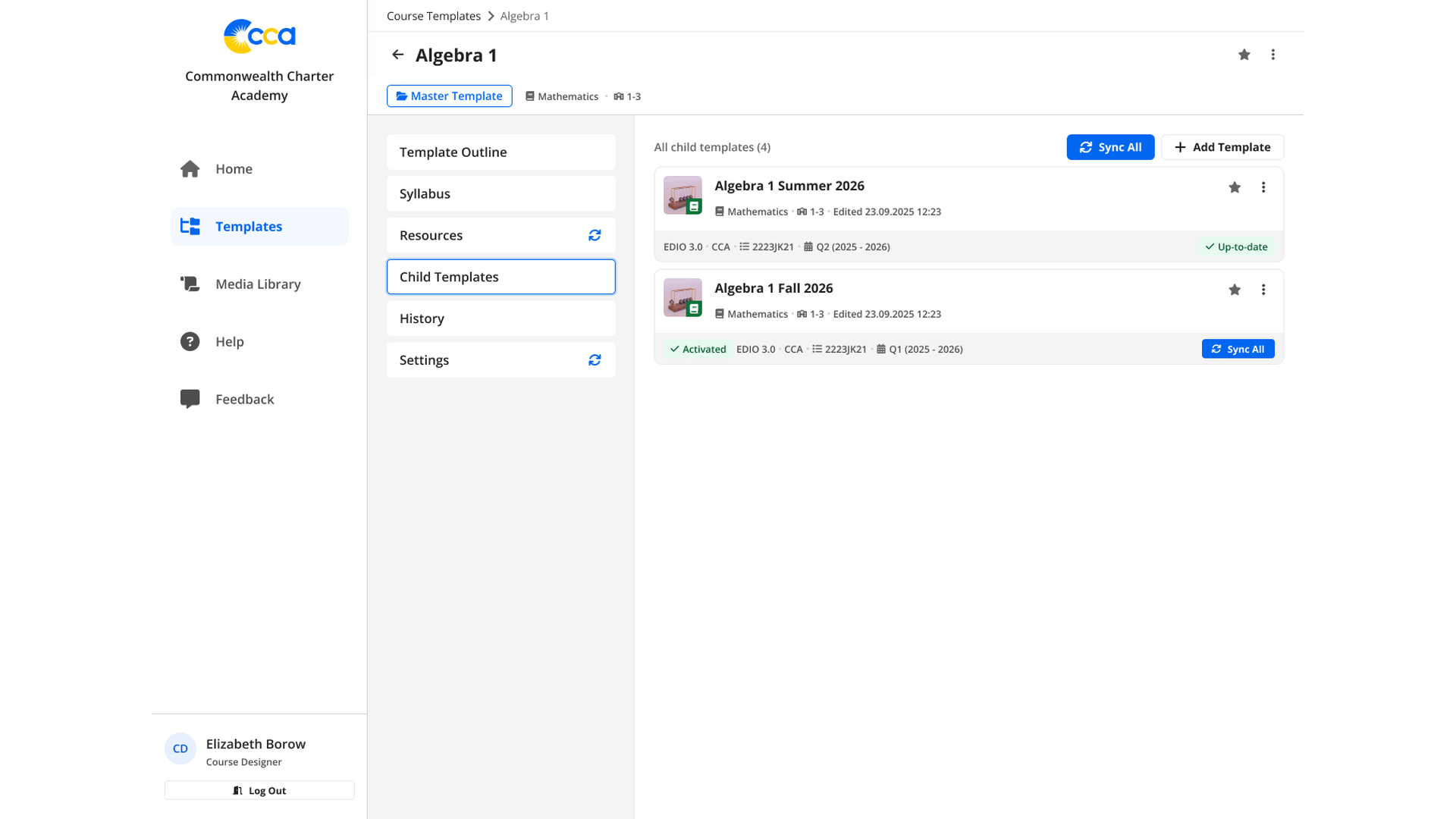
Task: Click the Up-to-date status label
Action: point(1236,246)
